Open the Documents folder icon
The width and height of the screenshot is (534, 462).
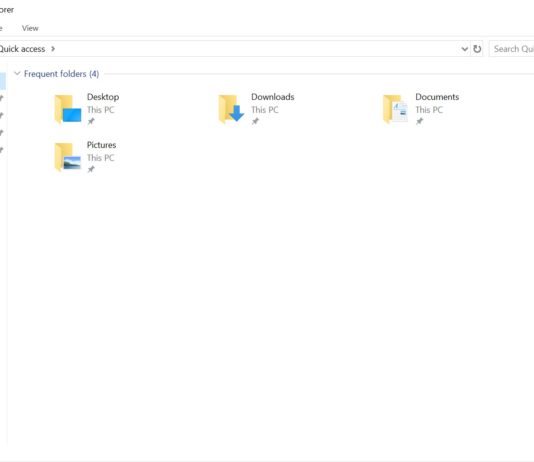coord(395,109)
